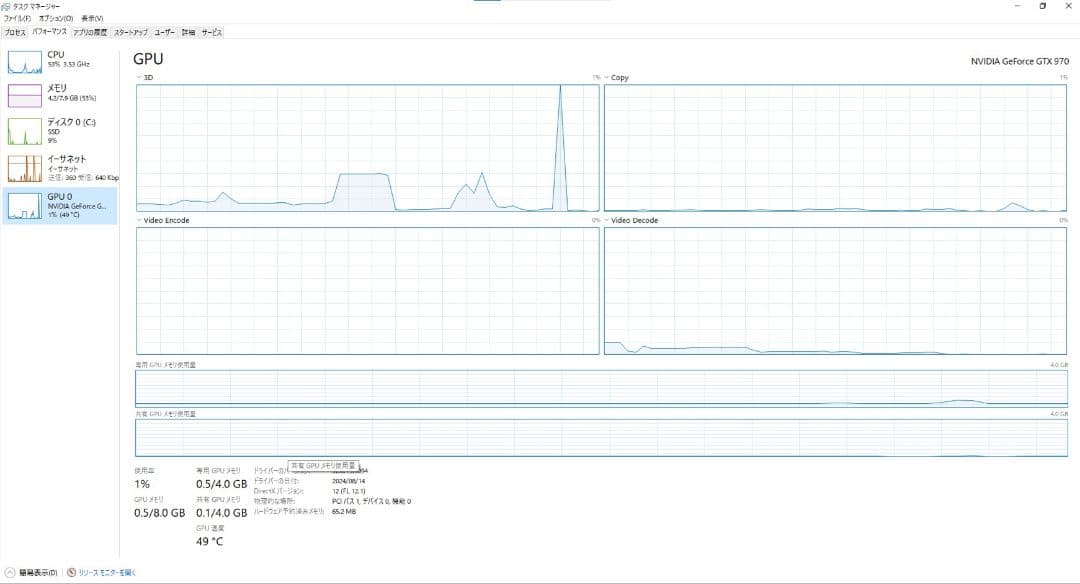Switch to the サービス tab
1080x584 pixels.
tap(212, 32)
